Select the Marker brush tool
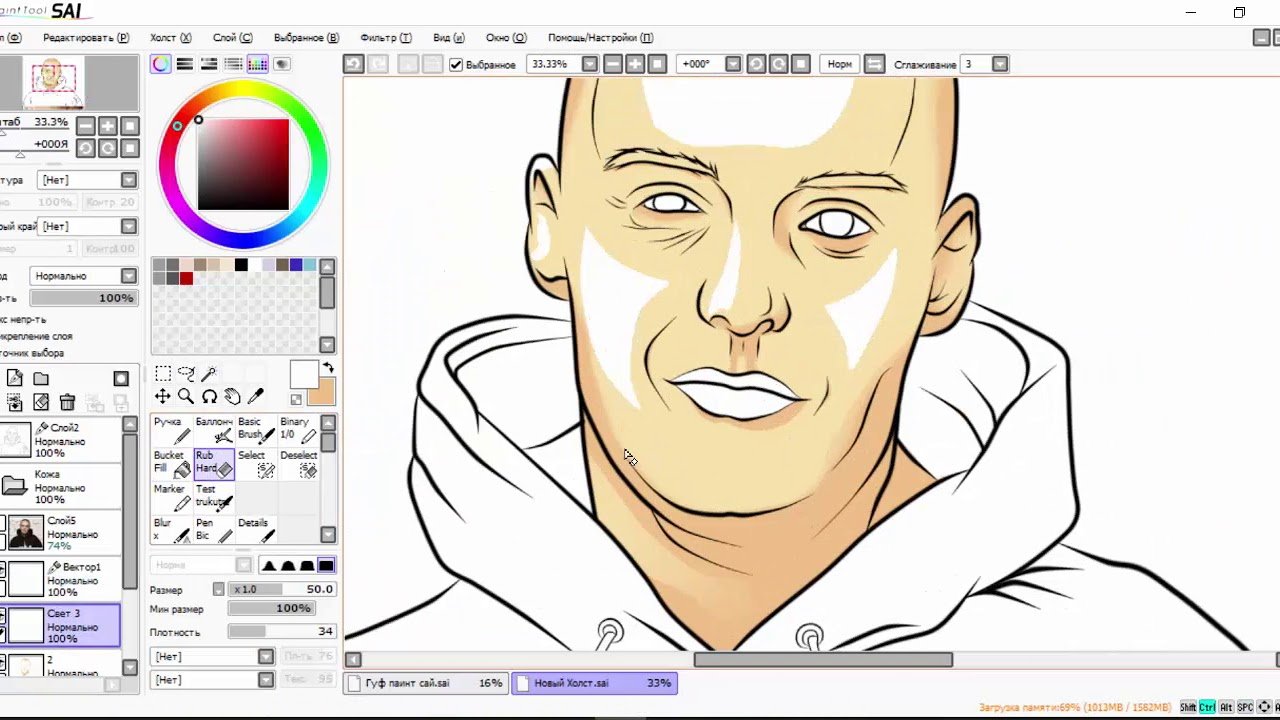 pos(172,496)
